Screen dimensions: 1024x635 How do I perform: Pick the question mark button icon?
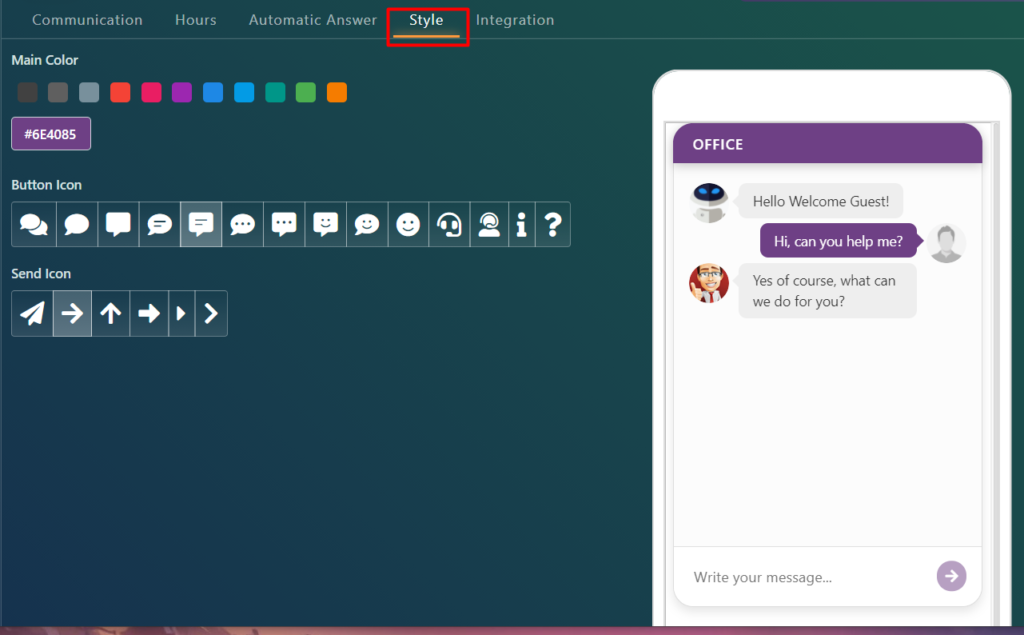552,225
